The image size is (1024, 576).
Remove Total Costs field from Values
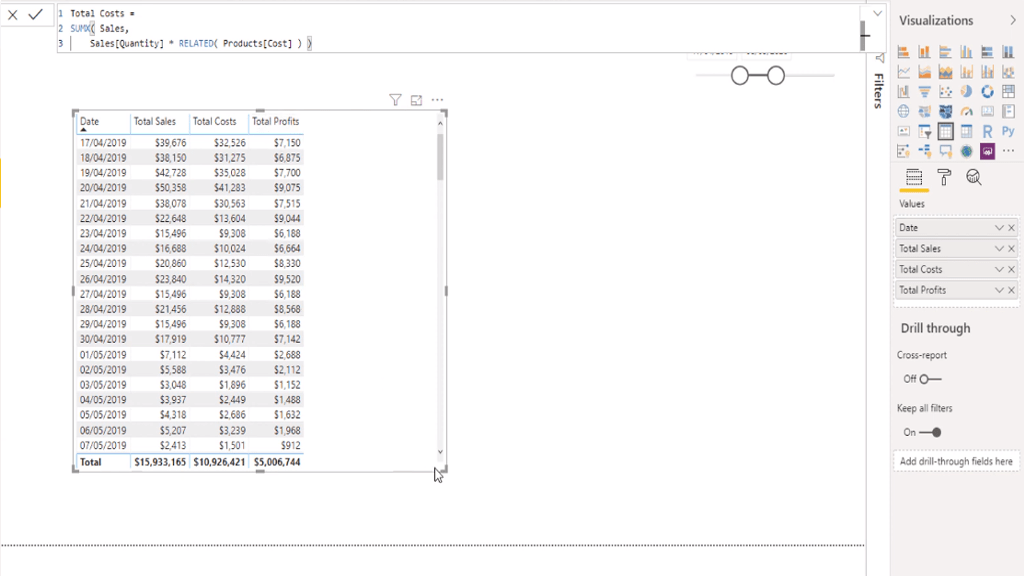[1012, 270]
